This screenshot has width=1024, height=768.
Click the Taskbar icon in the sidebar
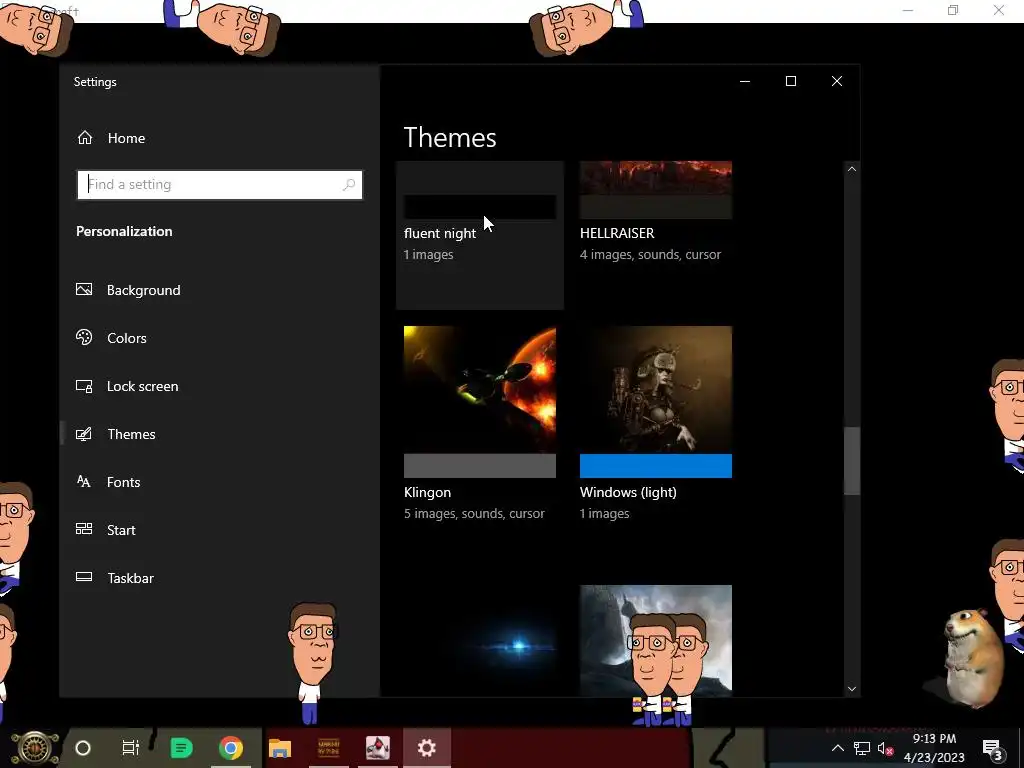coord(84,577)
